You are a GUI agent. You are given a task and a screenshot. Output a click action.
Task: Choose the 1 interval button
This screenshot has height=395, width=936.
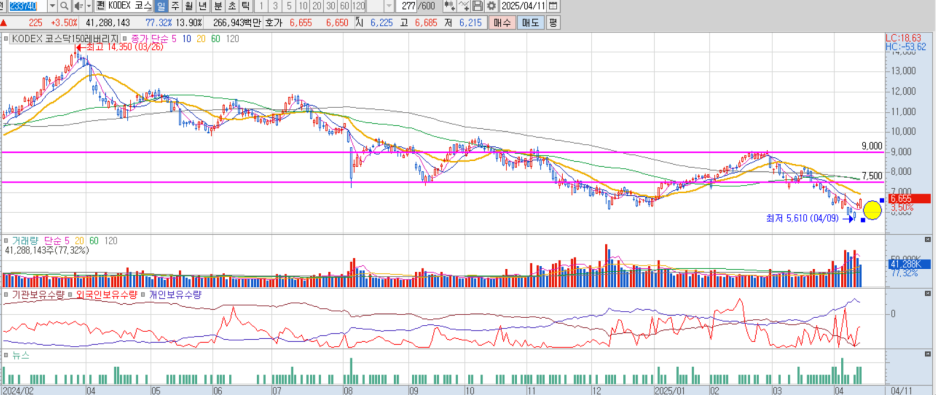[x=261, y=7]
